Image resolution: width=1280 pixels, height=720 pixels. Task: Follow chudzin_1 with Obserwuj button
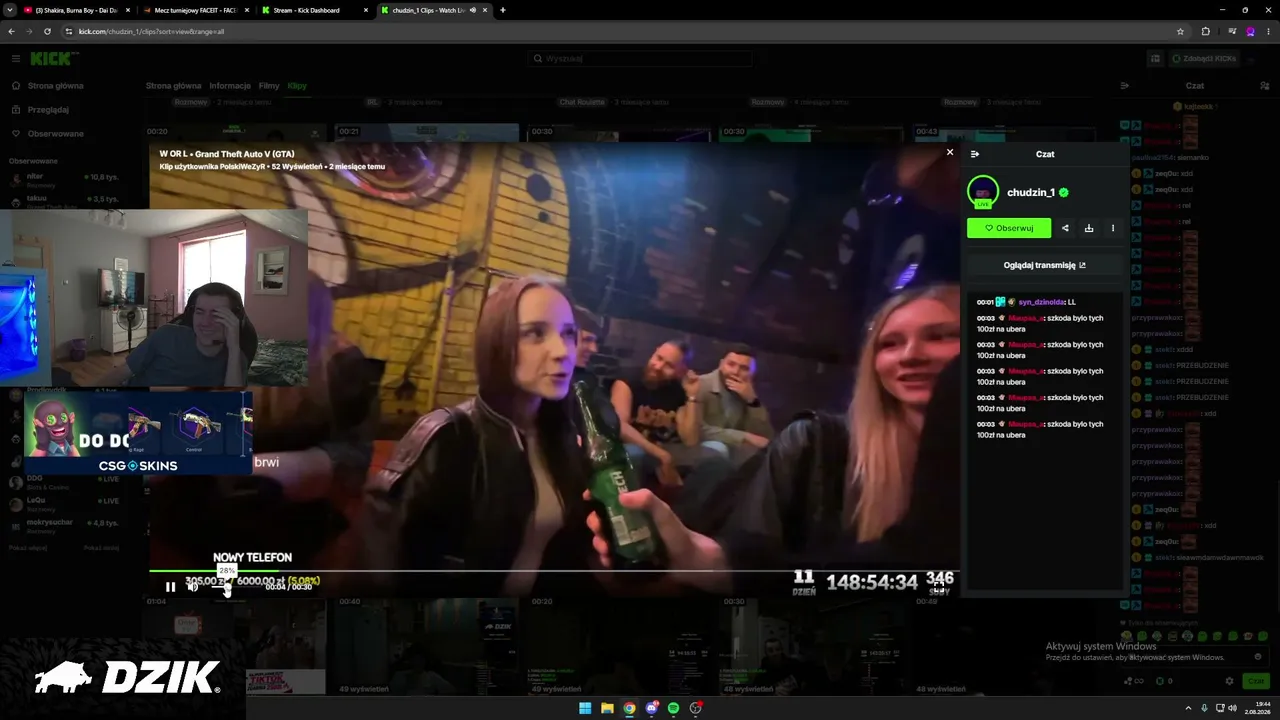coord(1009,228)
